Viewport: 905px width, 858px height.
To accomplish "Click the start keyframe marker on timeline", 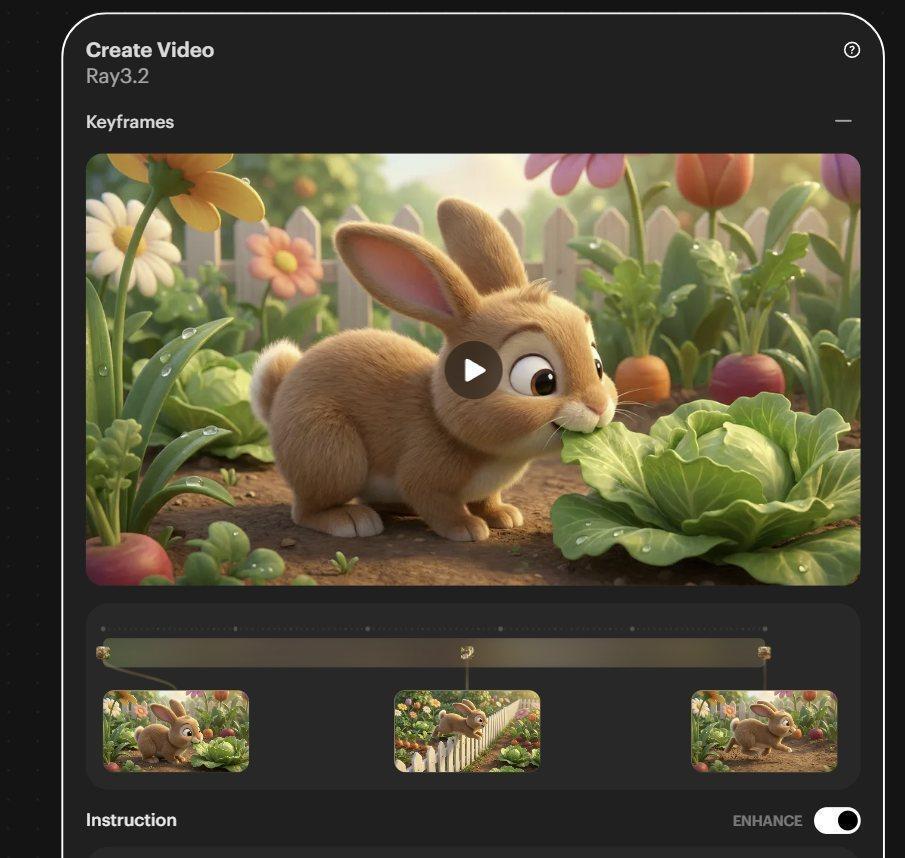I will click(103, 653).
